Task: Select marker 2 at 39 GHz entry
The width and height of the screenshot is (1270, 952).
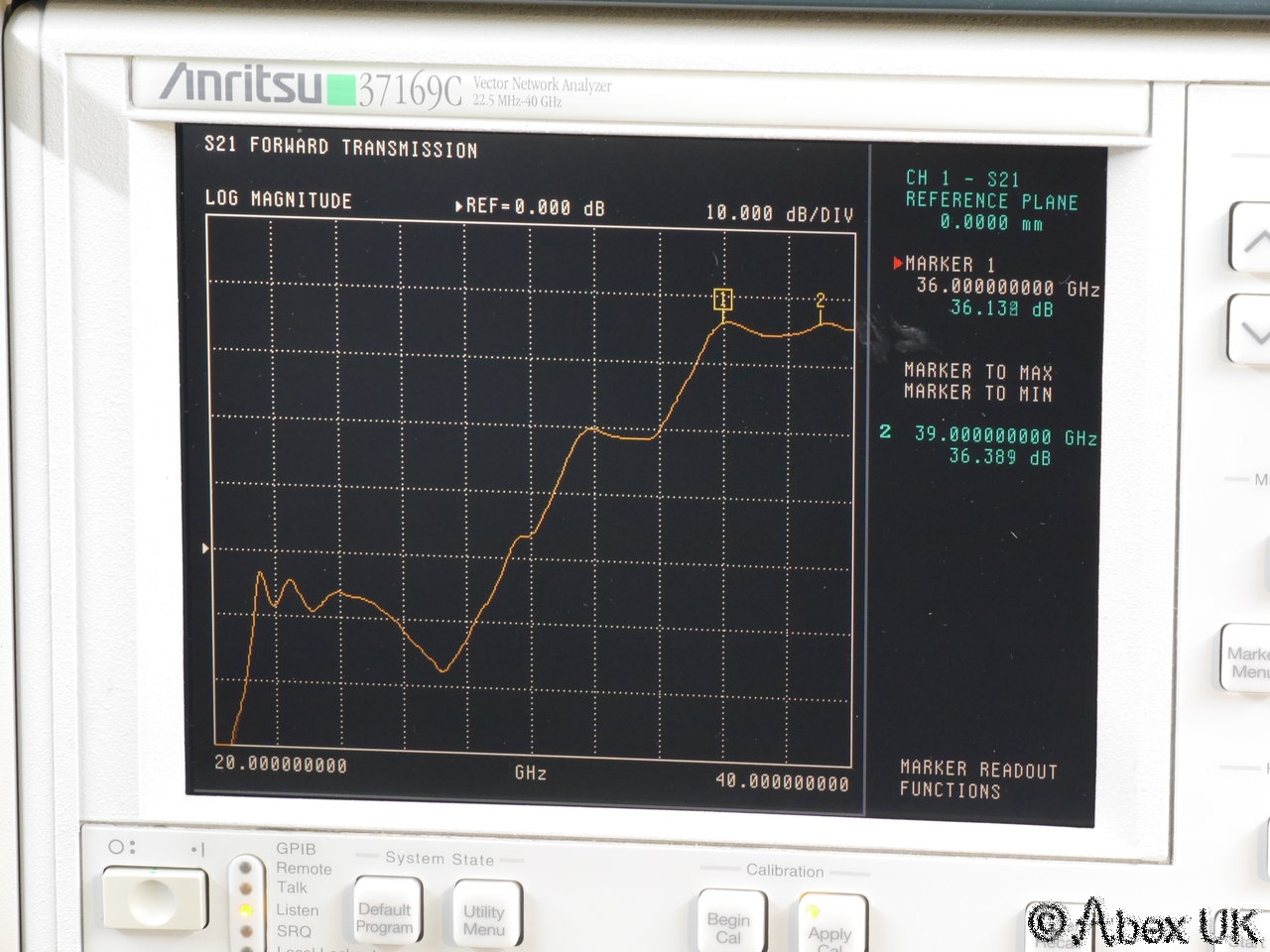Action: [988, 435]
